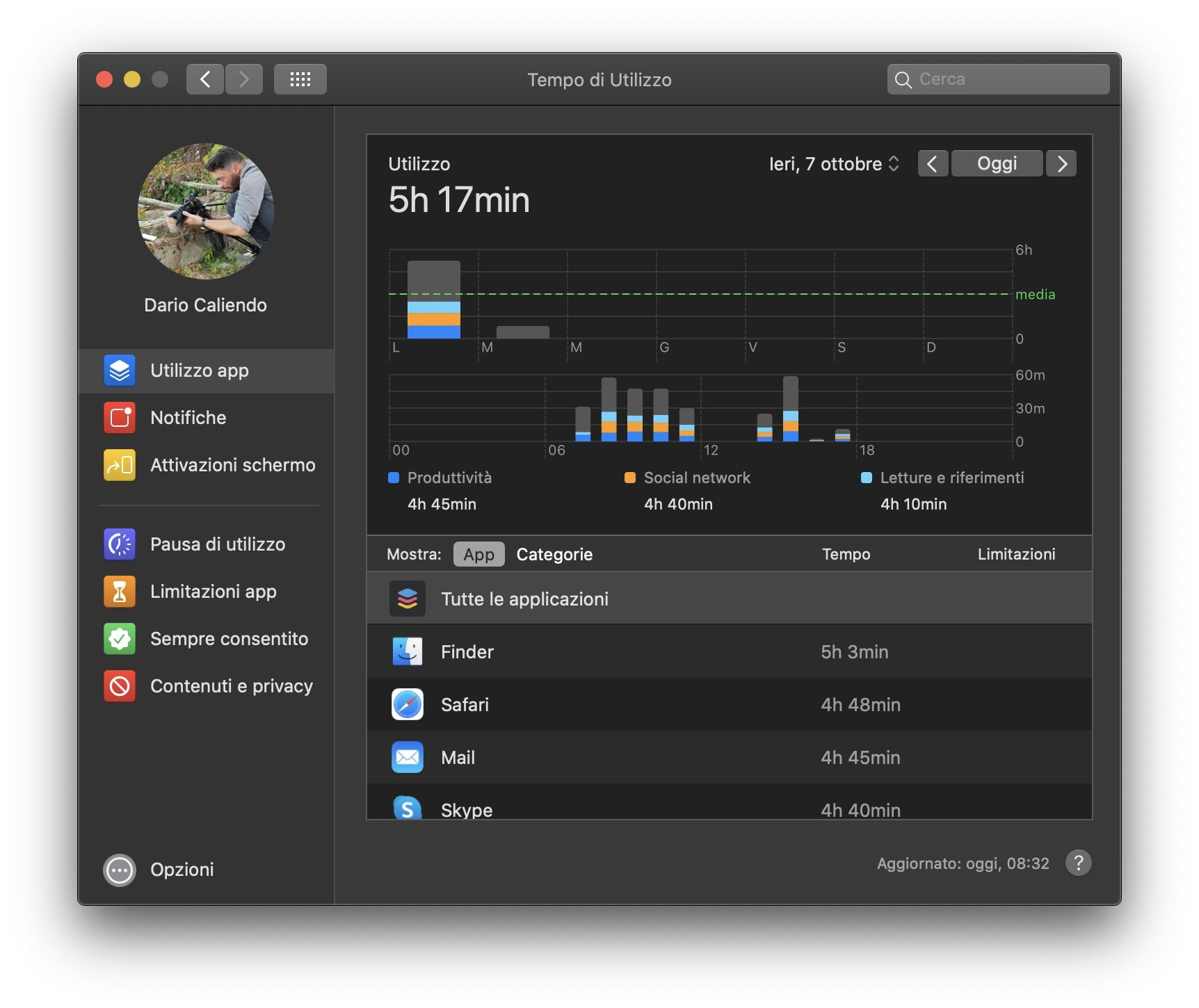Select Utilizzo app in sidebar

click(x=207, y=371)
